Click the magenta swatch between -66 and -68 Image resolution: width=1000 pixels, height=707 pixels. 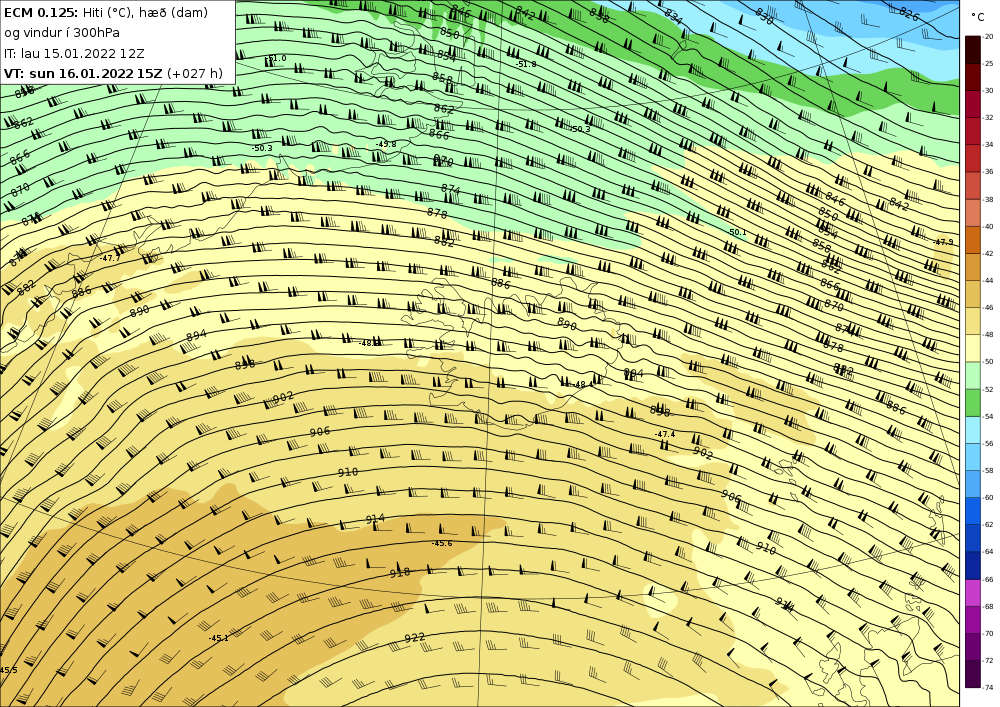click(x=973, y=593)
